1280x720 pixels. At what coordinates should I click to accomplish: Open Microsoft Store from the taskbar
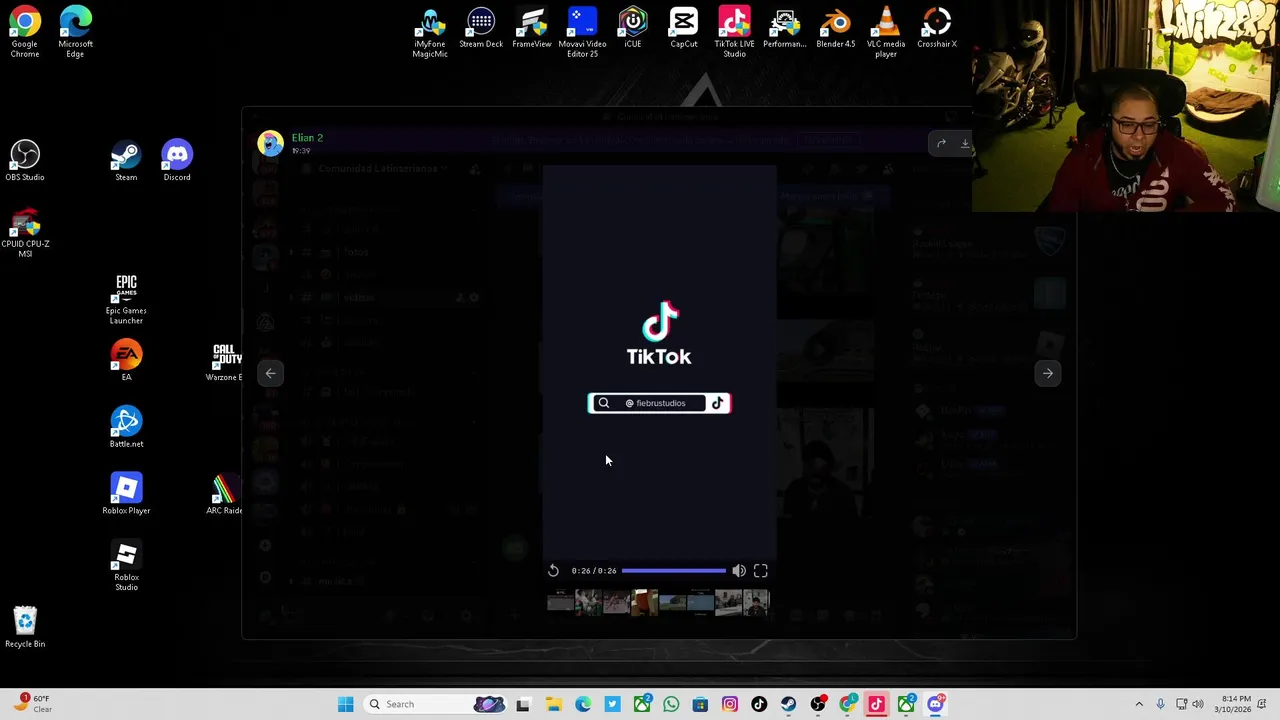coord(700,704)
